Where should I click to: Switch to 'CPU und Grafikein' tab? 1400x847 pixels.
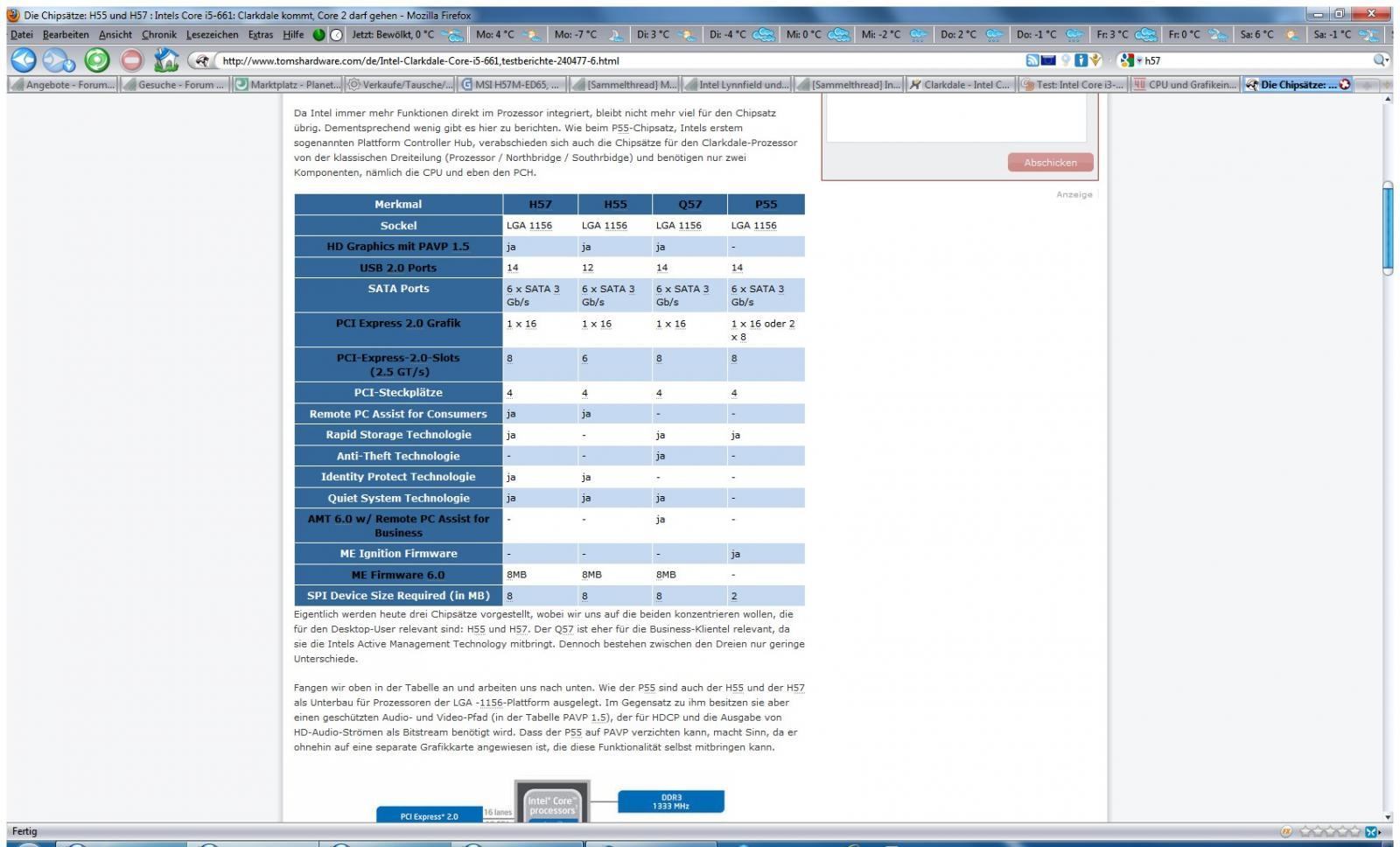pyautogui.click(x=1186, y=85)
